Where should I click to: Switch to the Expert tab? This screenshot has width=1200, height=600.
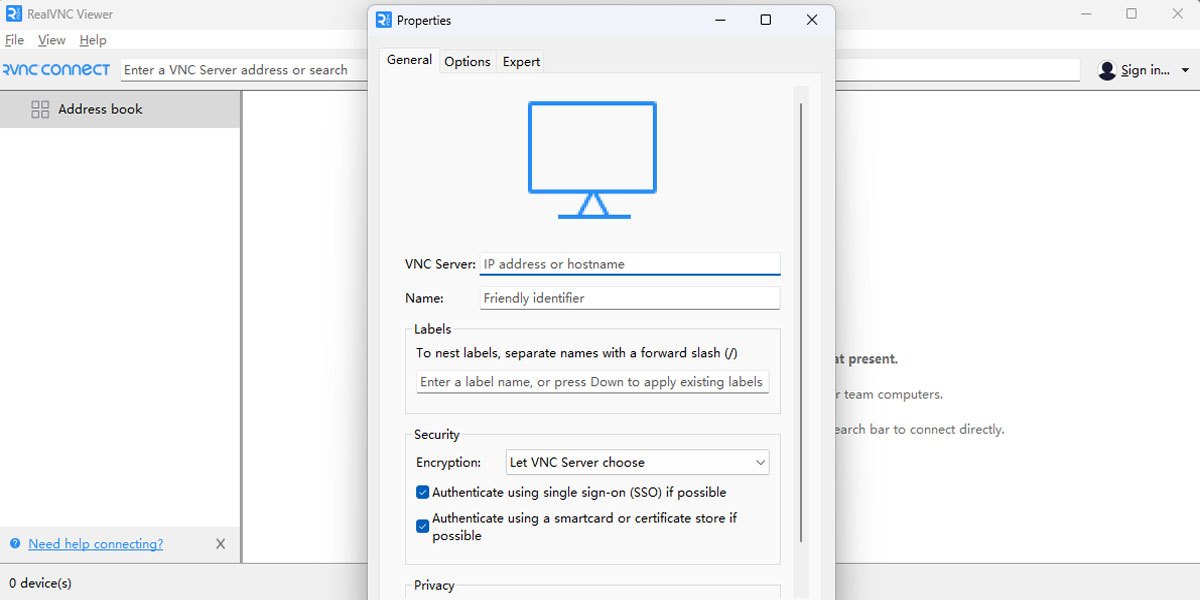click(x=521, y=61)
